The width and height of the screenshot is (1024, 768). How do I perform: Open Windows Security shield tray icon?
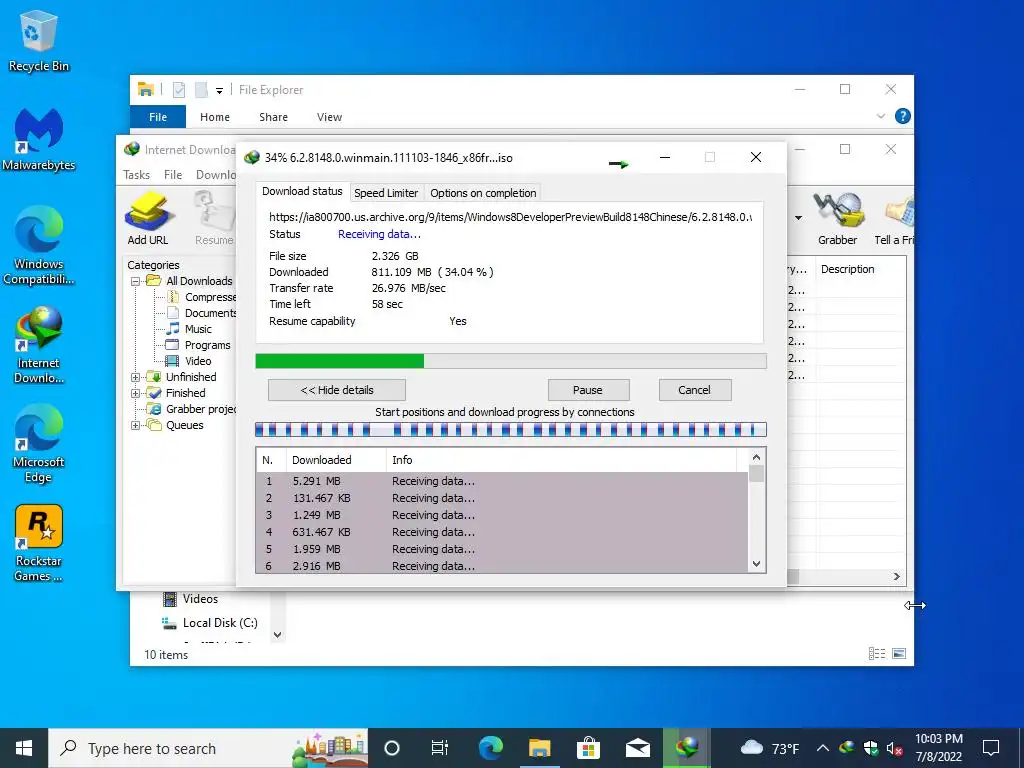(x=871, y=748)
